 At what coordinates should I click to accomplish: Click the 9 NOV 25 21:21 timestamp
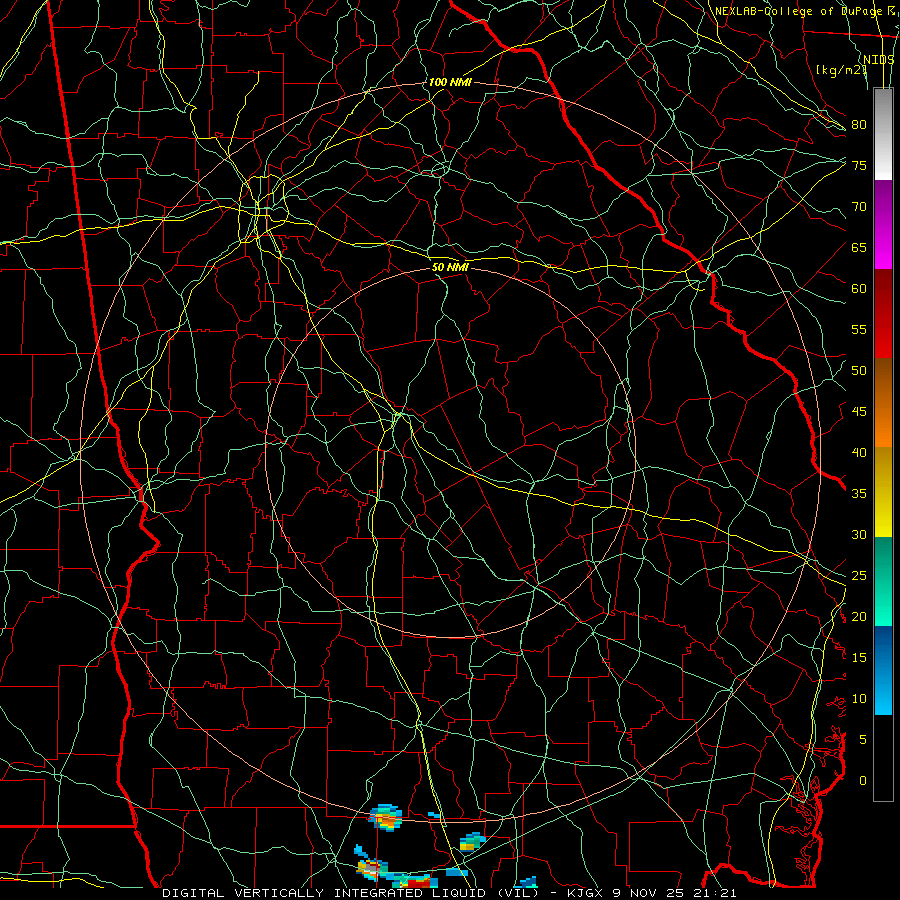(x=674, y=893)
